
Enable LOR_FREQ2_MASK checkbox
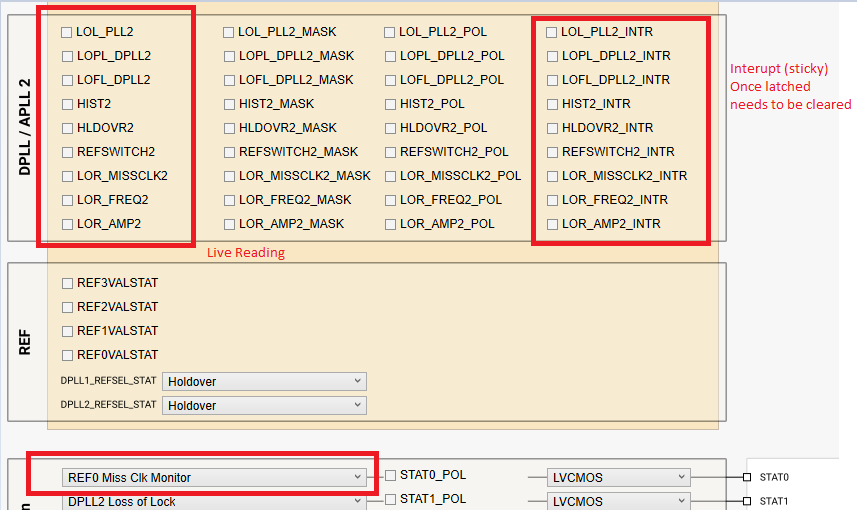[x=229, y=201]
